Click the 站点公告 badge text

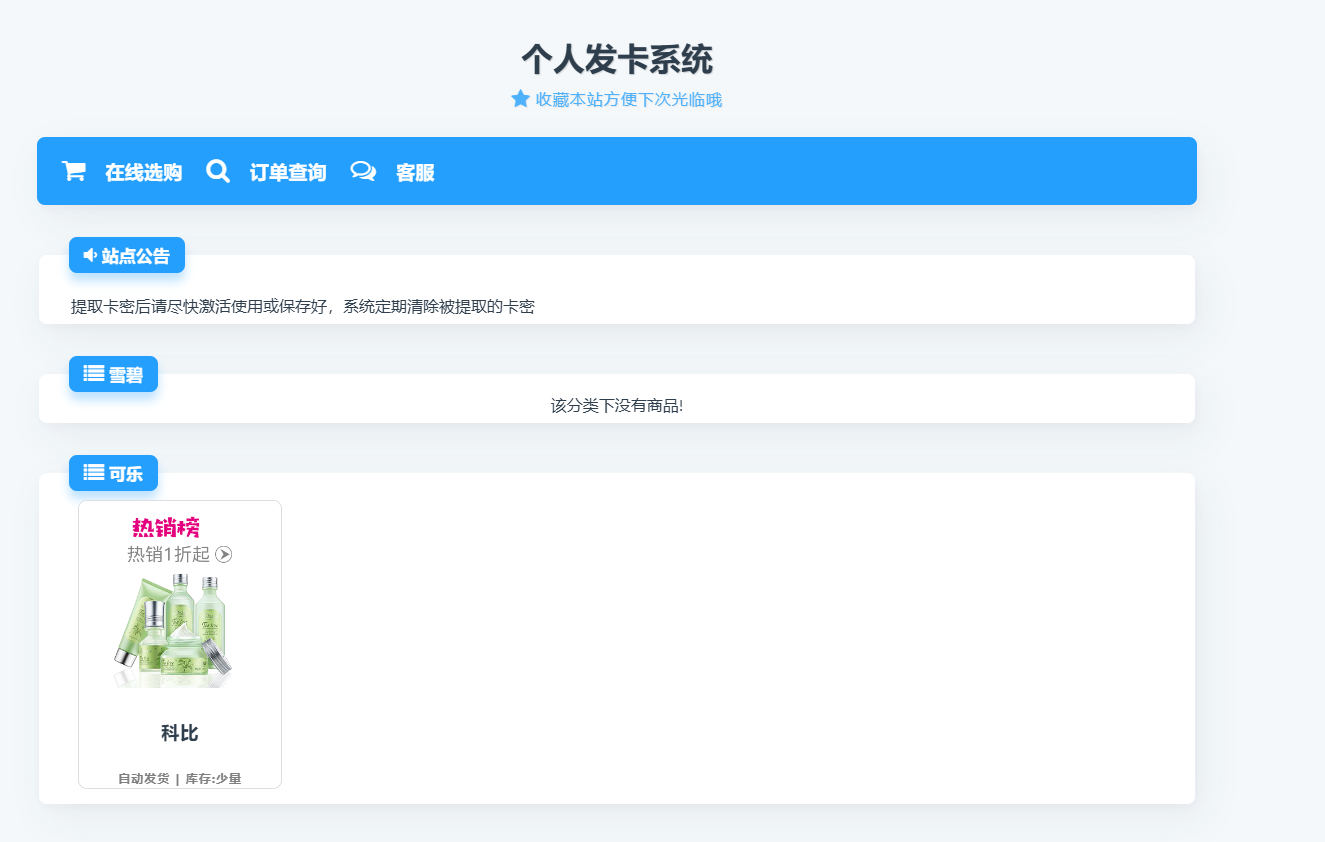(x=136, y=256)
